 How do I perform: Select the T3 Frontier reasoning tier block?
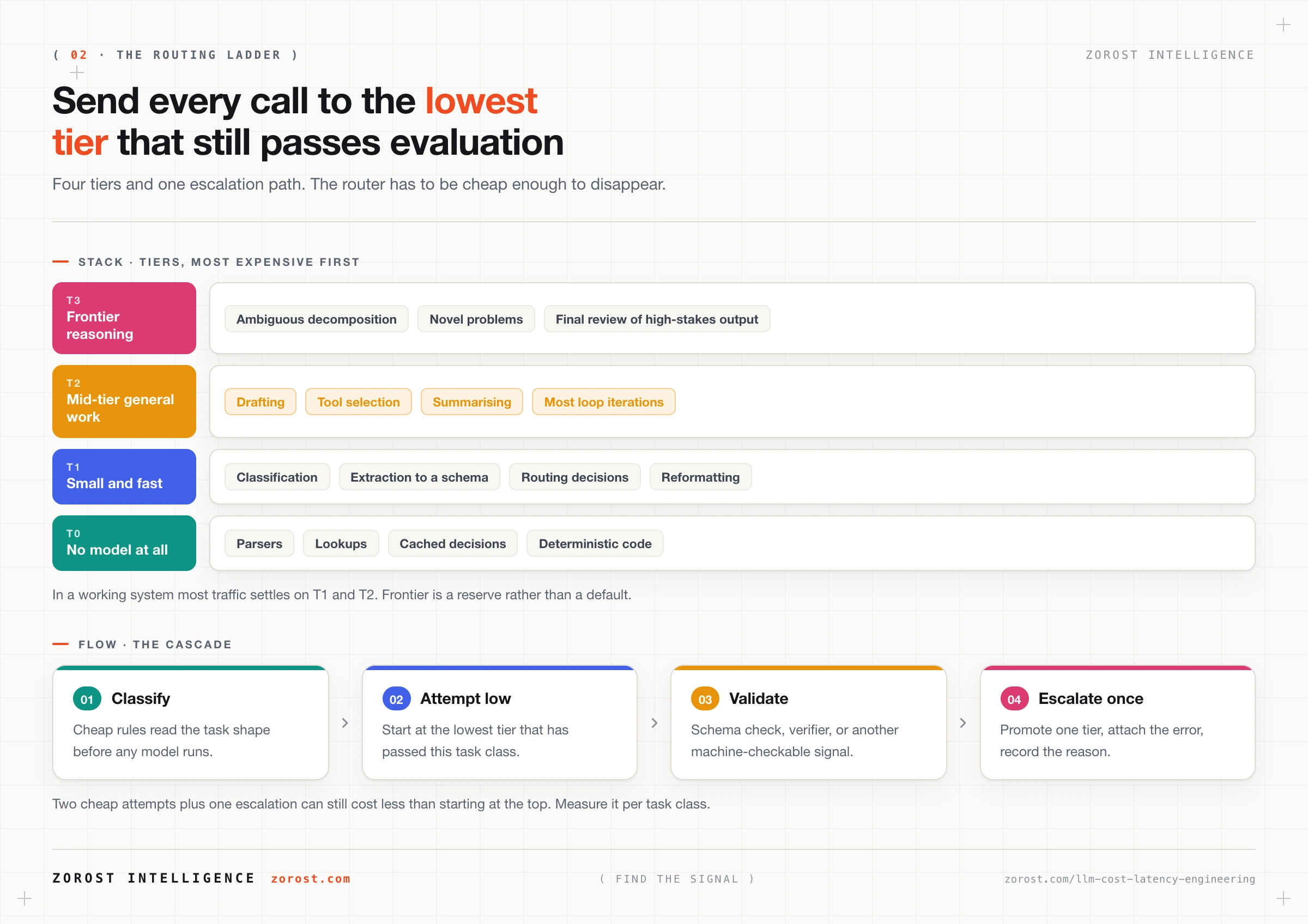pos(124,318)
